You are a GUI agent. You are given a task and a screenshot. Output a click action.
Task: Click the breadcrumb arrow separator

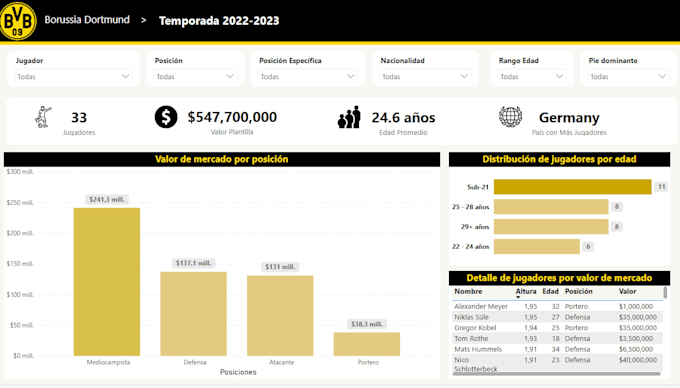coord(144,20)
